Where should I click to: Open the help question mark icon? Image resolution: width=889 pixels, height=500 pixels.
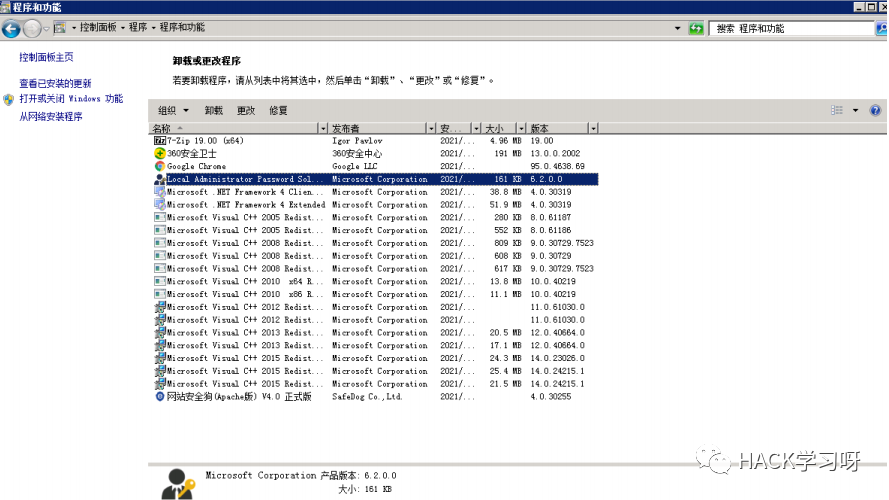pos(875,110)
